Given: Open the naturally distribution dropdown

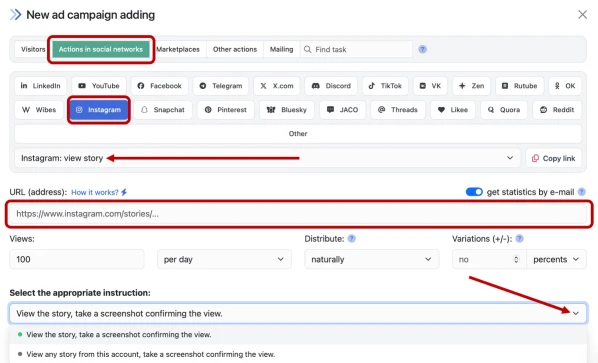Looking at the screenshot, I should click(371, 259).
